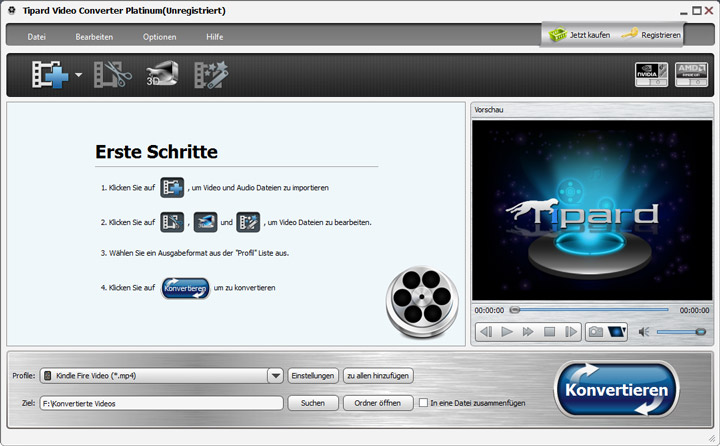720x446 pixels.
Task: Click next frame playback button
Action: (570, 332)
